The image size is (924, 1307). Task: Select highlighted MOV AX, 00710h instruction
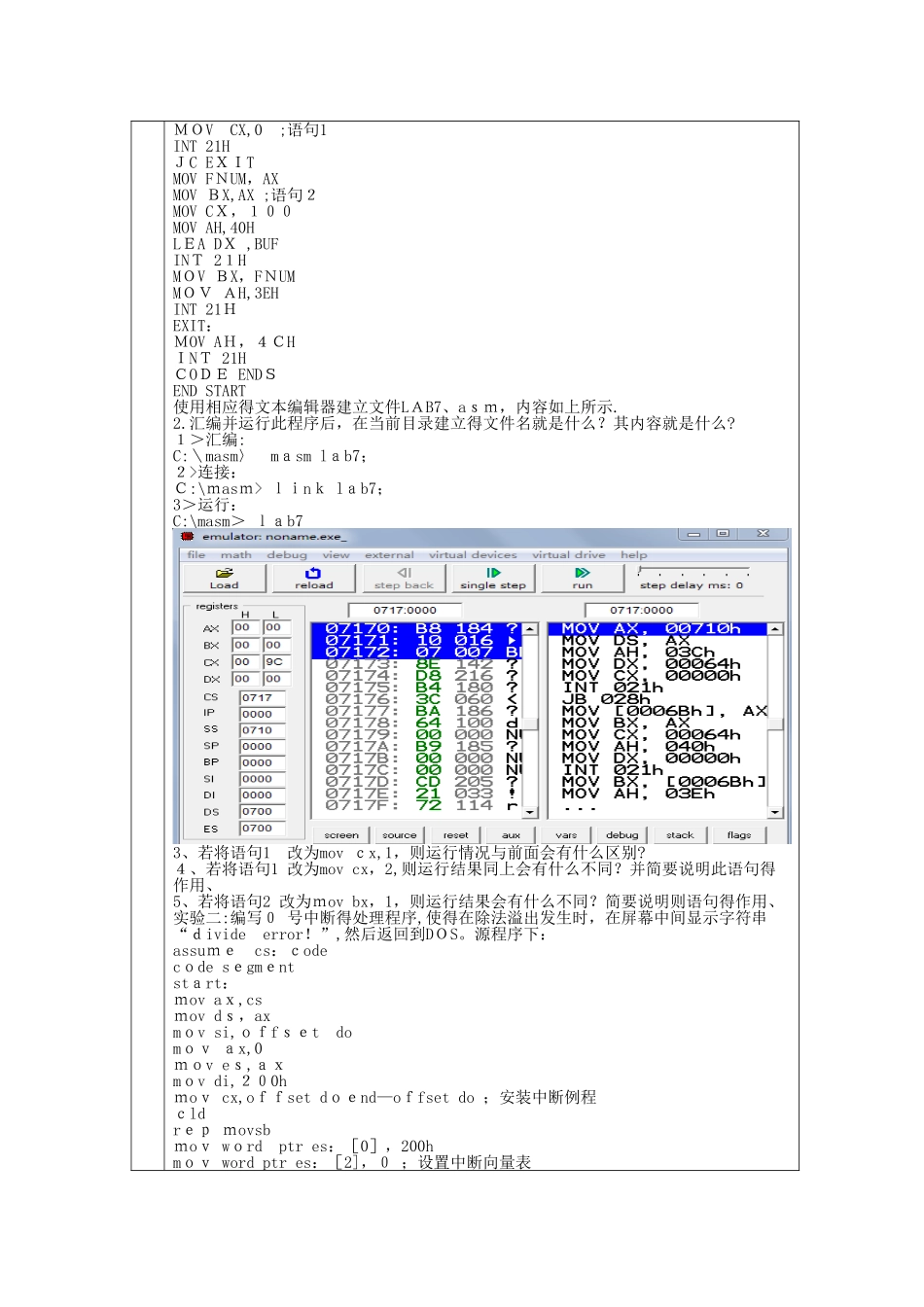(658, 629)
